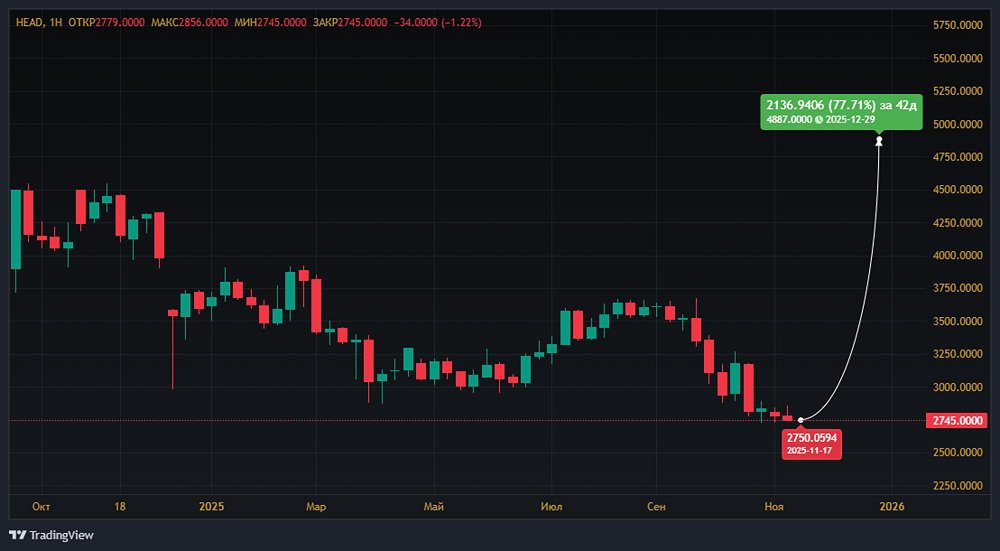Click the Мар label on the time axis
Image resolution: width=1000 pixels, height=551 pixels.
coord(316,507)
